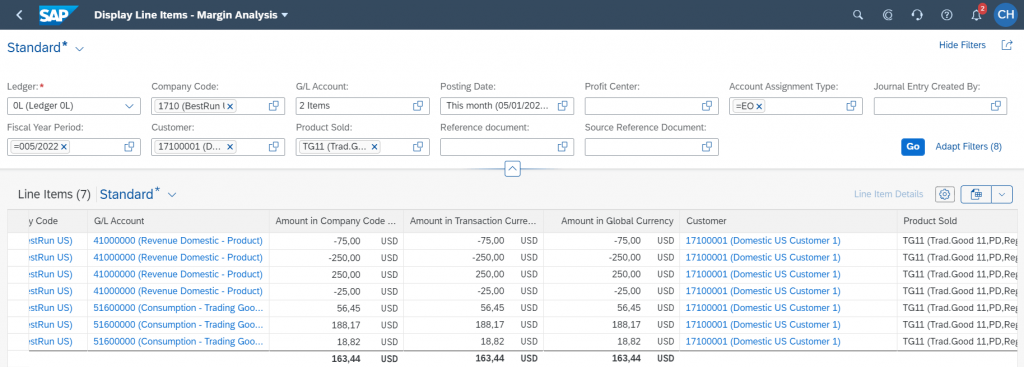Expand the Ledger dropdown
Image resolution: width=1024 pixels, height=367 pixels.
(x=129, y=106)
